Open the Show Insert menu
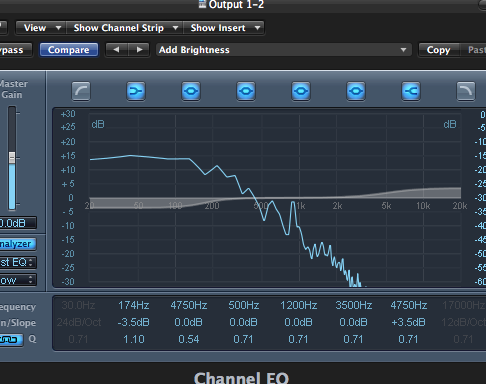 224,28
